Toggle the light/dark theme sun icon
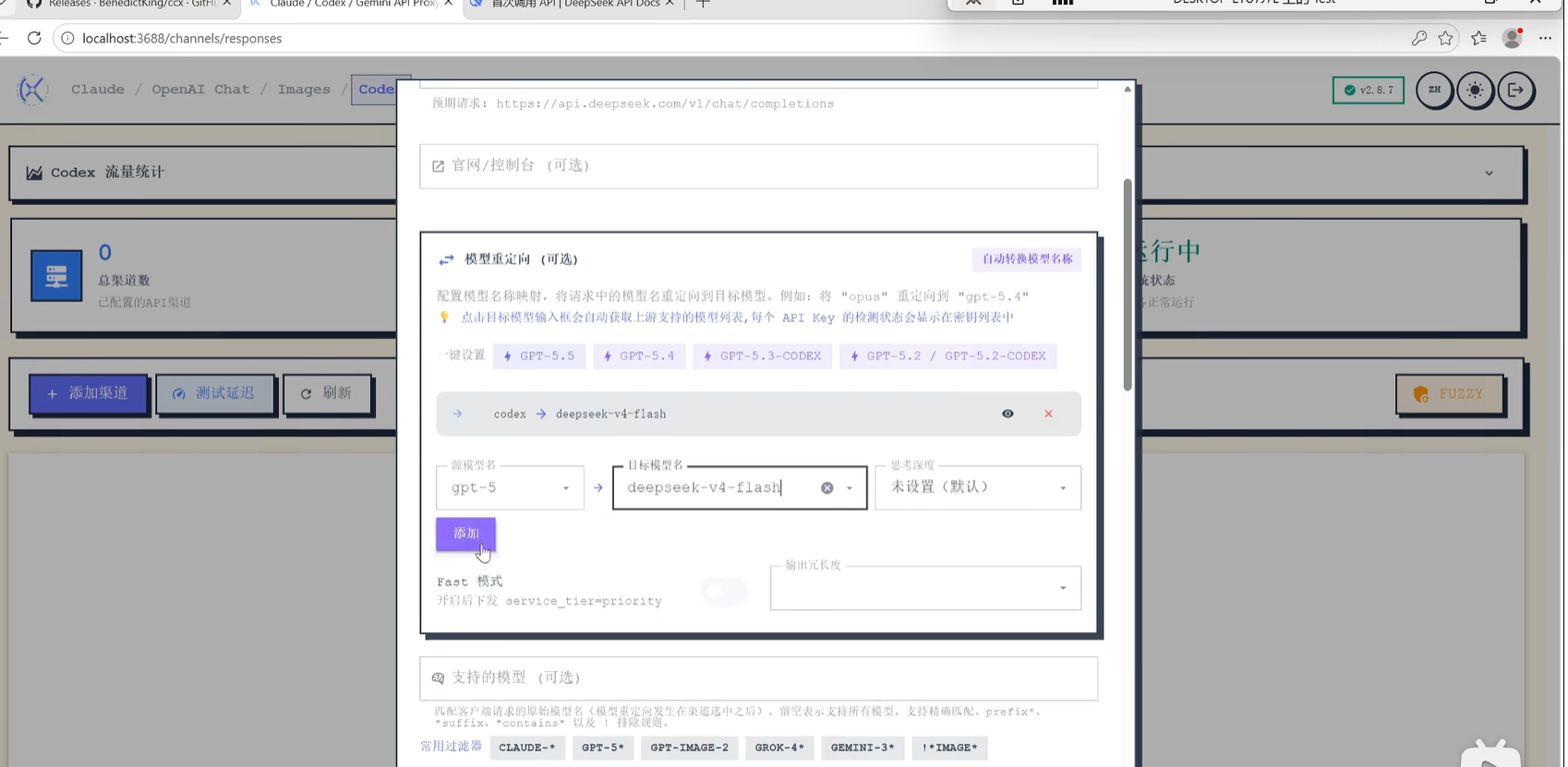Image resolution: width=1568 pixels, height=767 pixels. [x=1475, y=90]
